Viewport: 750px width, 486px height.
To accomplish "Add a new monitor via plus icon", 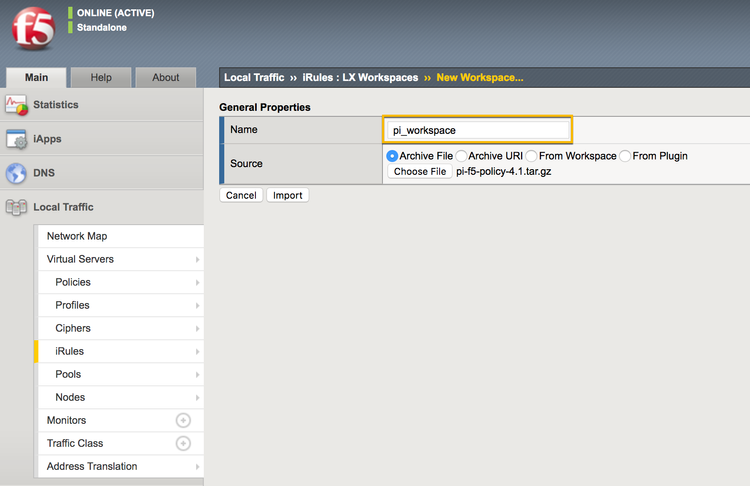I will click(183, 420).
